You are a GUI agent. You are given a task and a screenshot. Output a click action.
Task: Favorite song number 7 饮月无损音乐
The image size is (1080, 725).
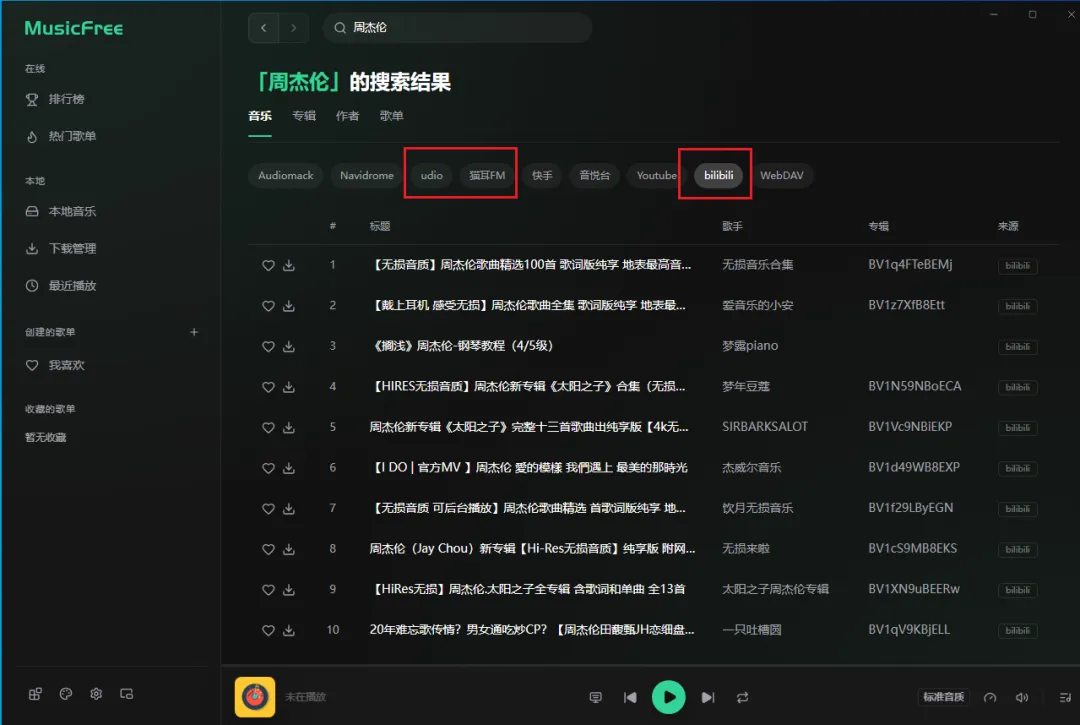(x=268, y=509)
